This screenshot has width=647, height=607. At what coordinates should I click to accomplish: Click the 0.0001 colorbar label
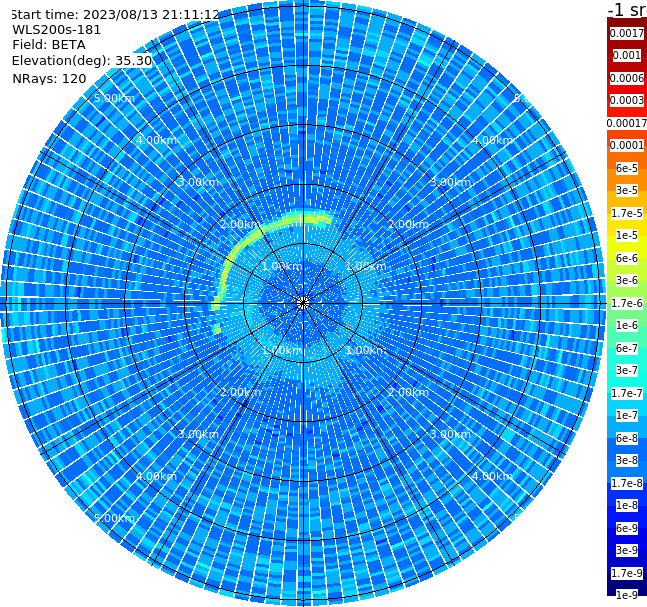627,145
